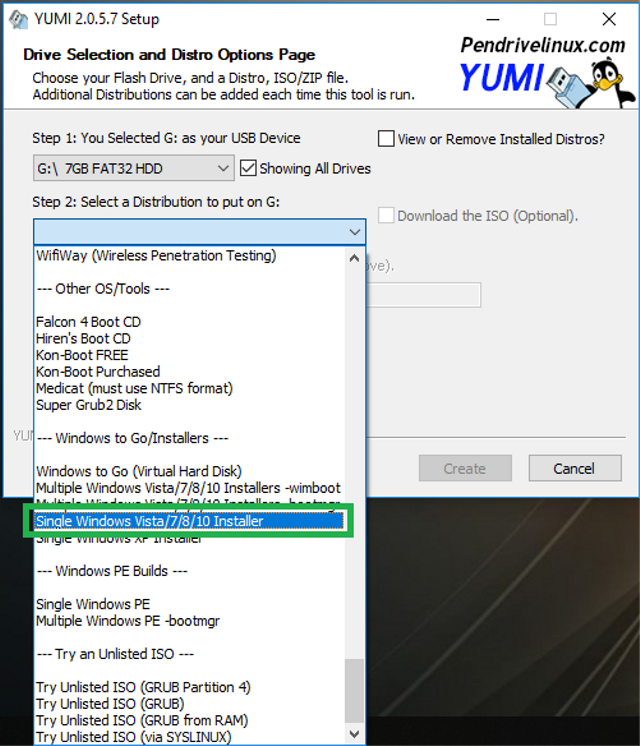Click the --- Try an Unlisted ISO --- header

(x=116, y=654)
